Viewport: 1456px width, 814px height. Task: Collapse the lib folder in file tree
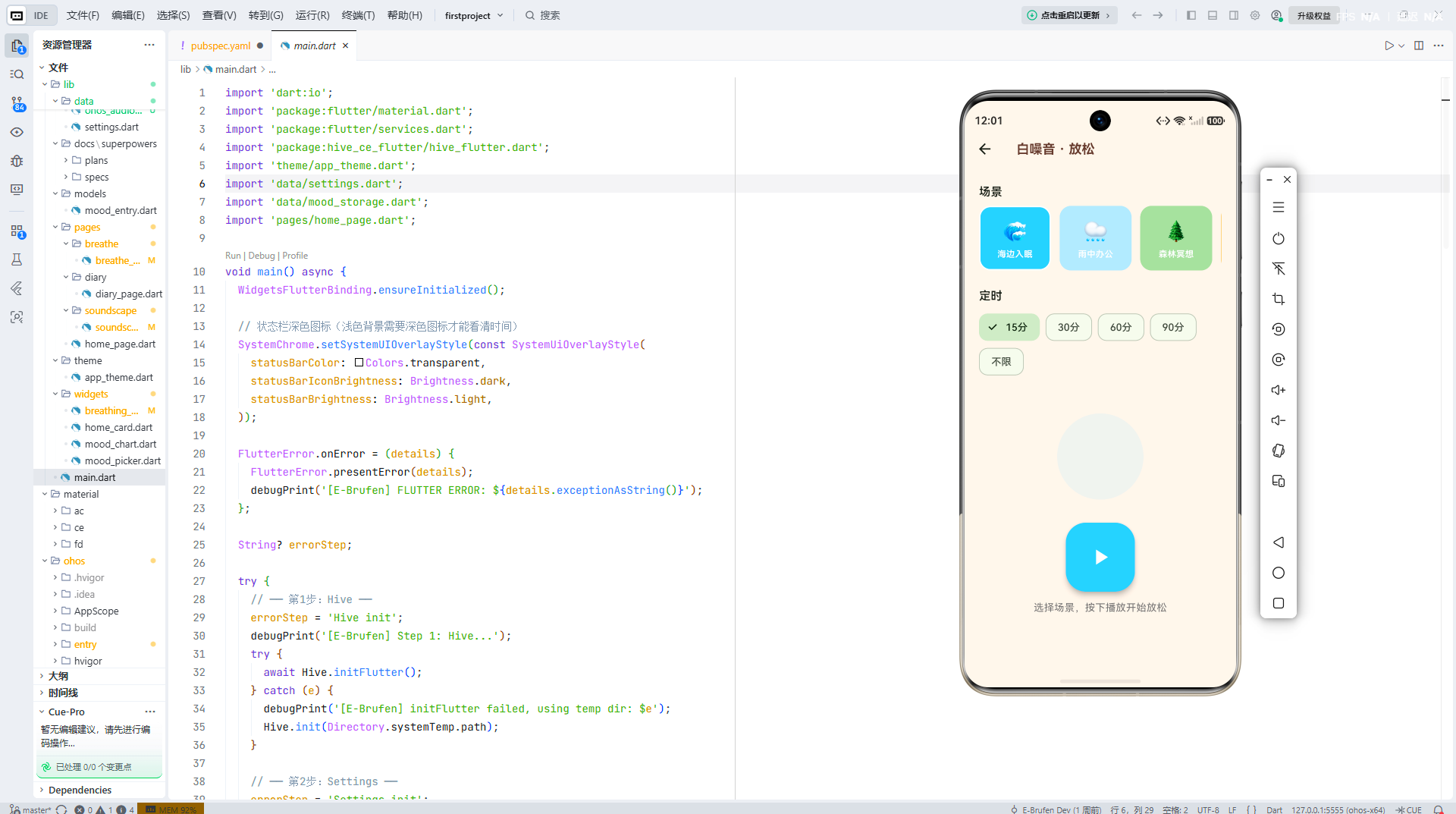click(x=45, y=84)
